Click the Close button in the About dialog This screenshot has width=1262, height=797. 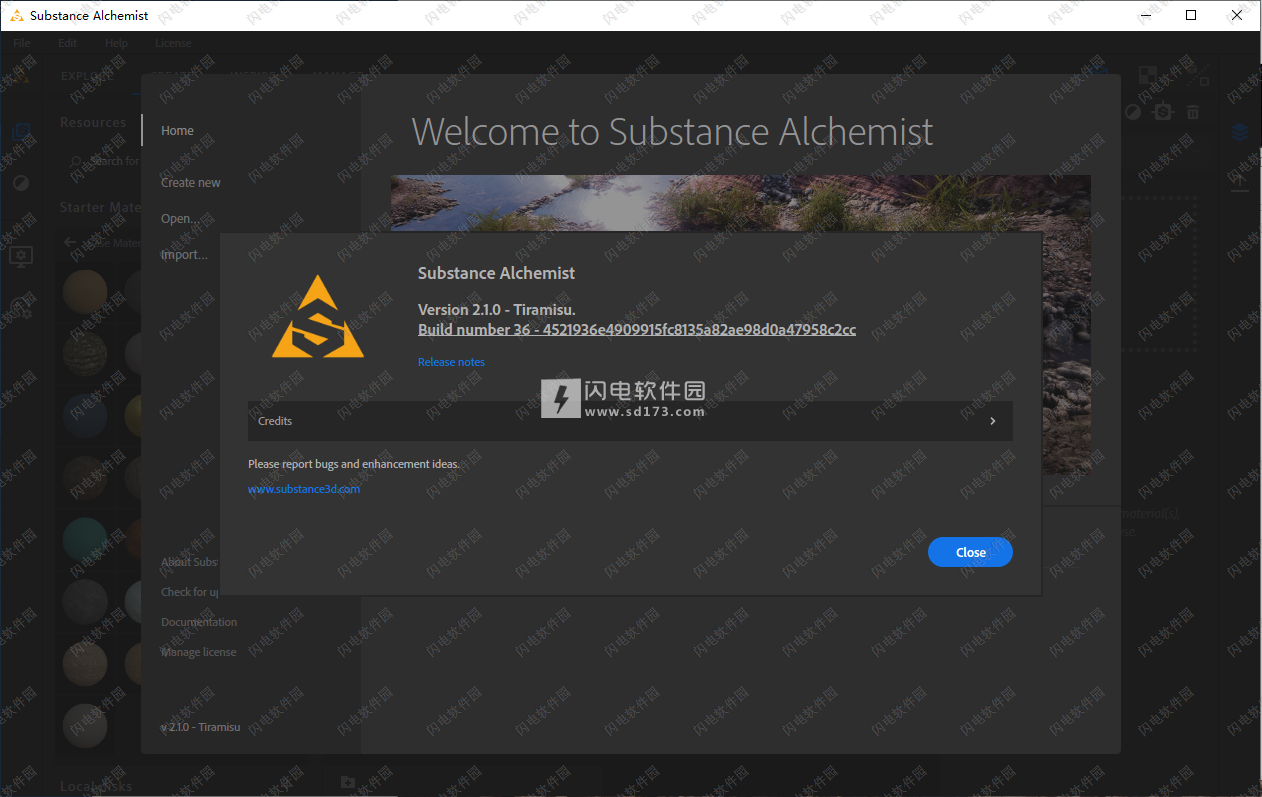(x=970, y=552)
